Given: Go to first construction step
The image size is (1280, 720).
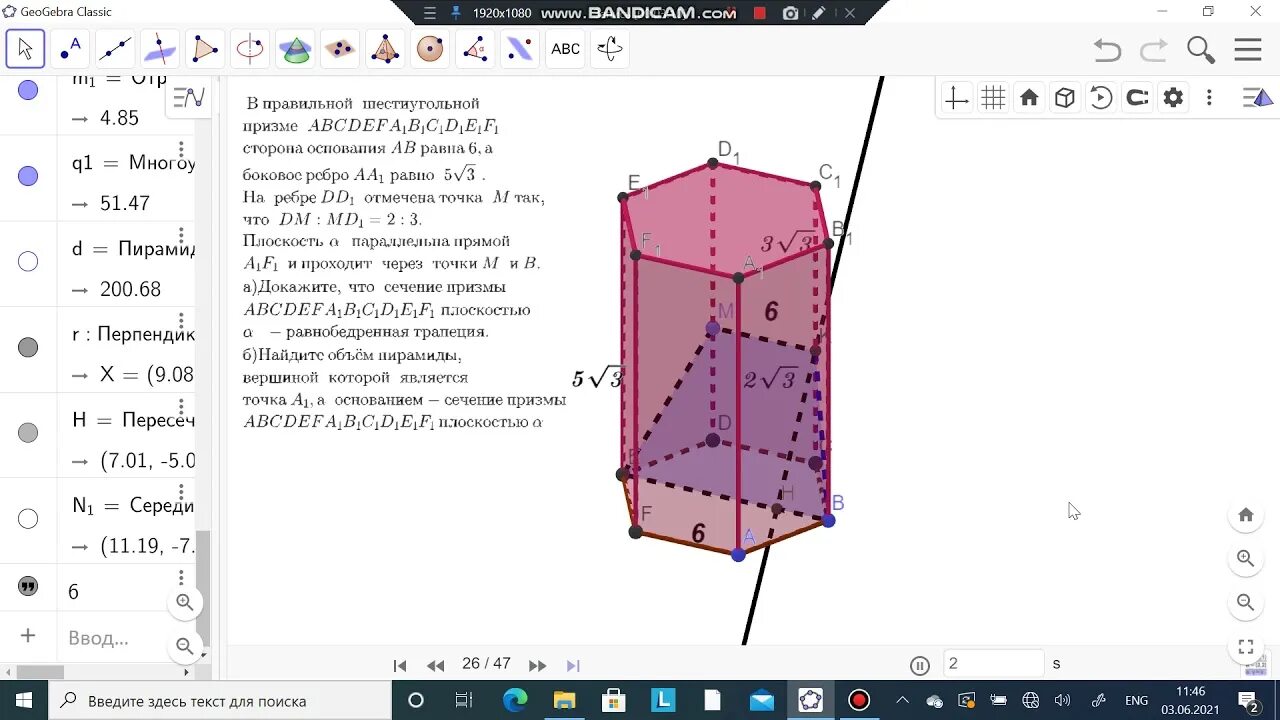Looking at the screenshot, I should (x=400, y=665).
